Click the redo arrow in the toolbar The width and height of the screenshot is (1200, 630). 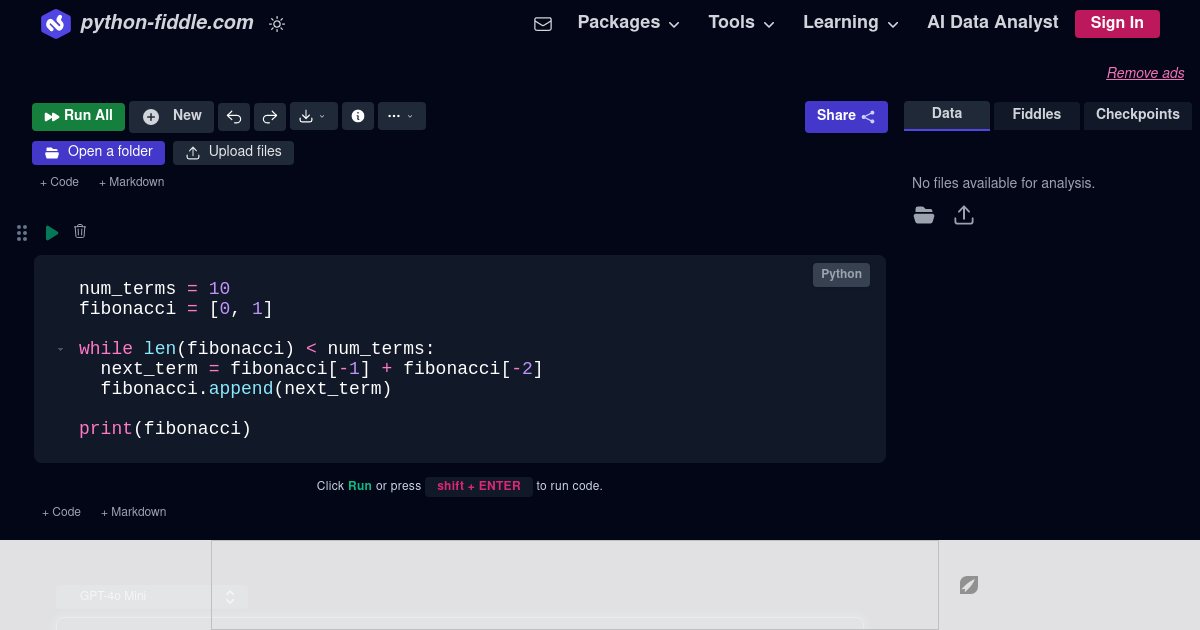[x=270, y=116]
